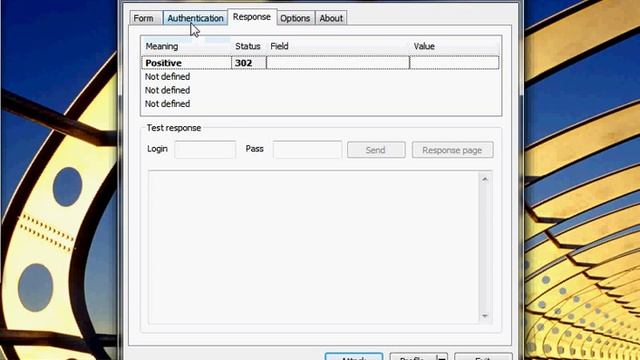Click the response area scroll up arrow

[x=485, y=179]
